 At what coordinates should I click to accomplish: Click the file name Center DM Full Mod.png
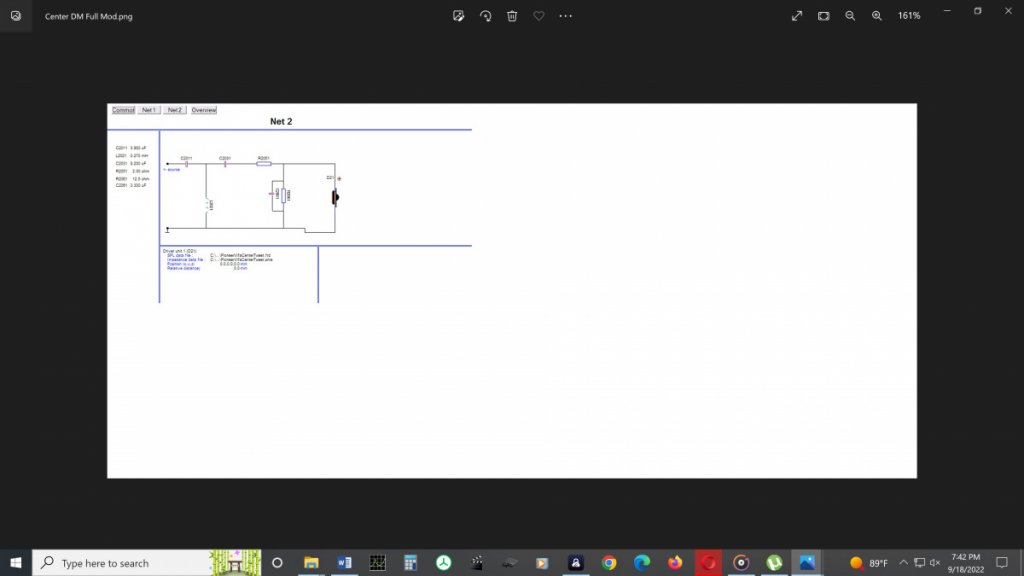(89, 16)
